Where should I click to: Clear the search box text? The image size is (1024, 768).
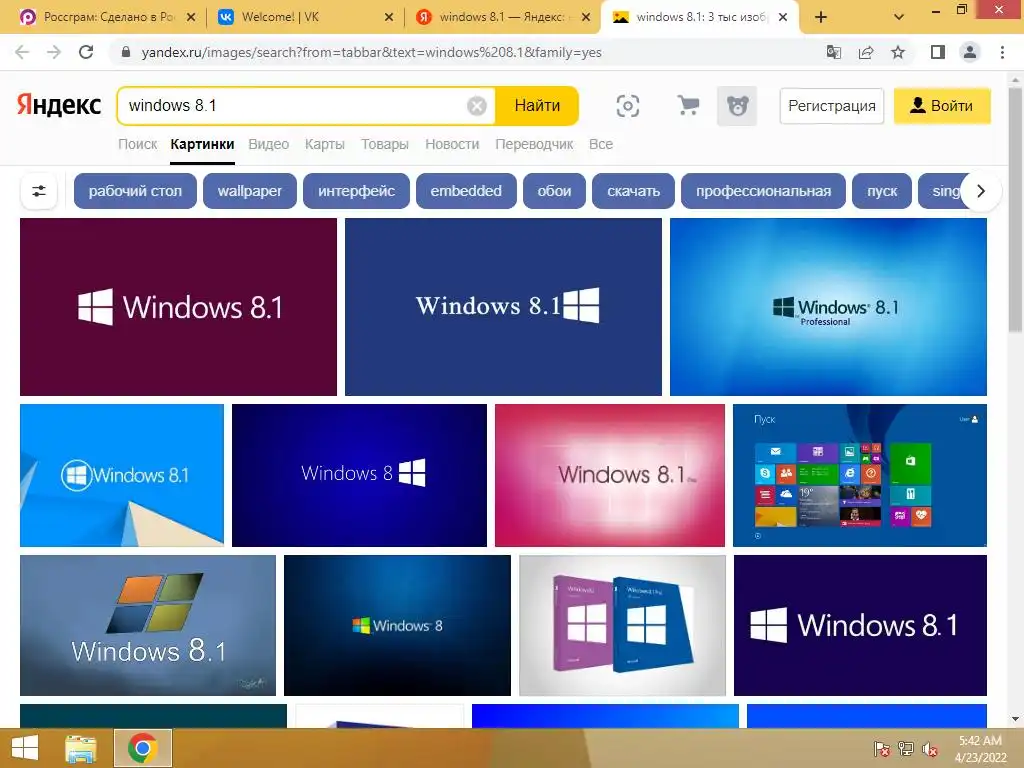pyautogui.click(x=477, y=106)
